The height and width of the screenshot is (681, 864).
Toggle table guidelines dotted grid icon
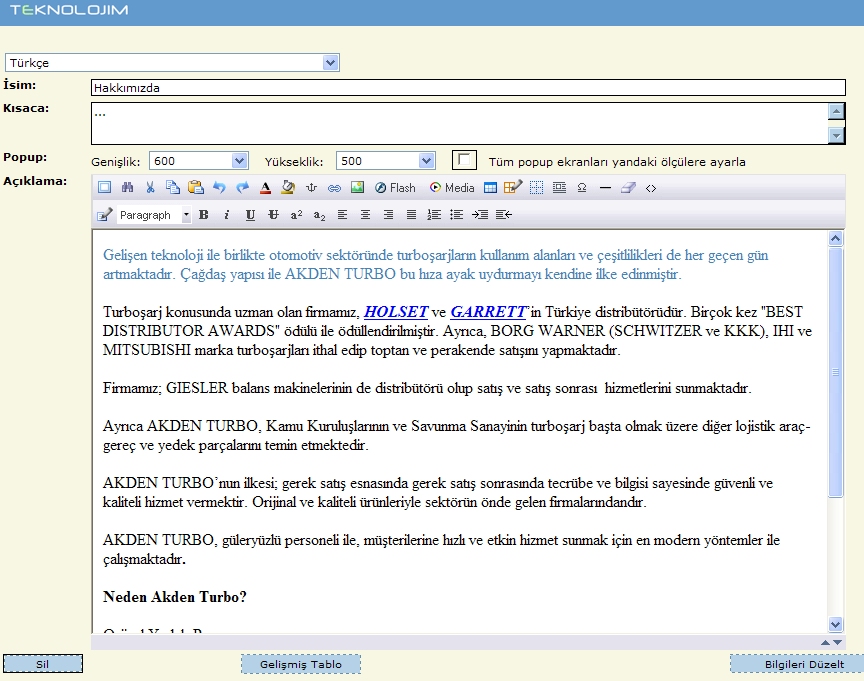(x=536, y=188)
